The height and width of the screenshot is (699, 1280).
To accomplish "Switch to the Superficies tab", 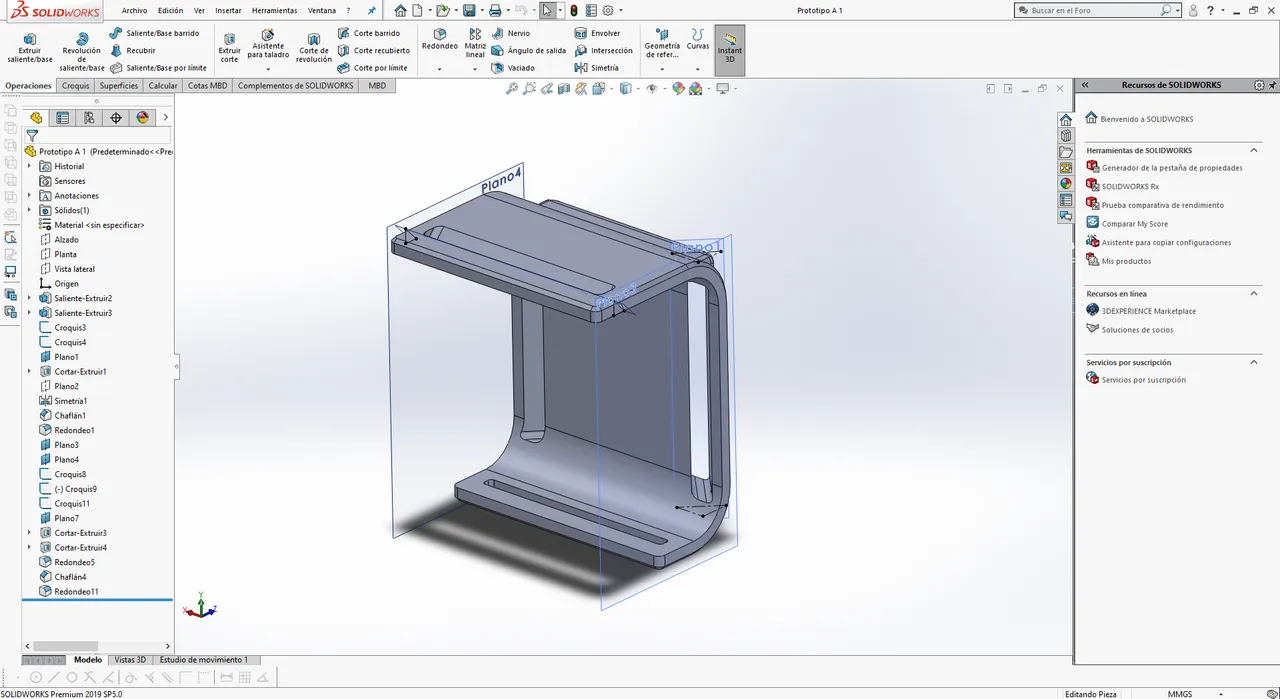I will [x=118, y=86].
